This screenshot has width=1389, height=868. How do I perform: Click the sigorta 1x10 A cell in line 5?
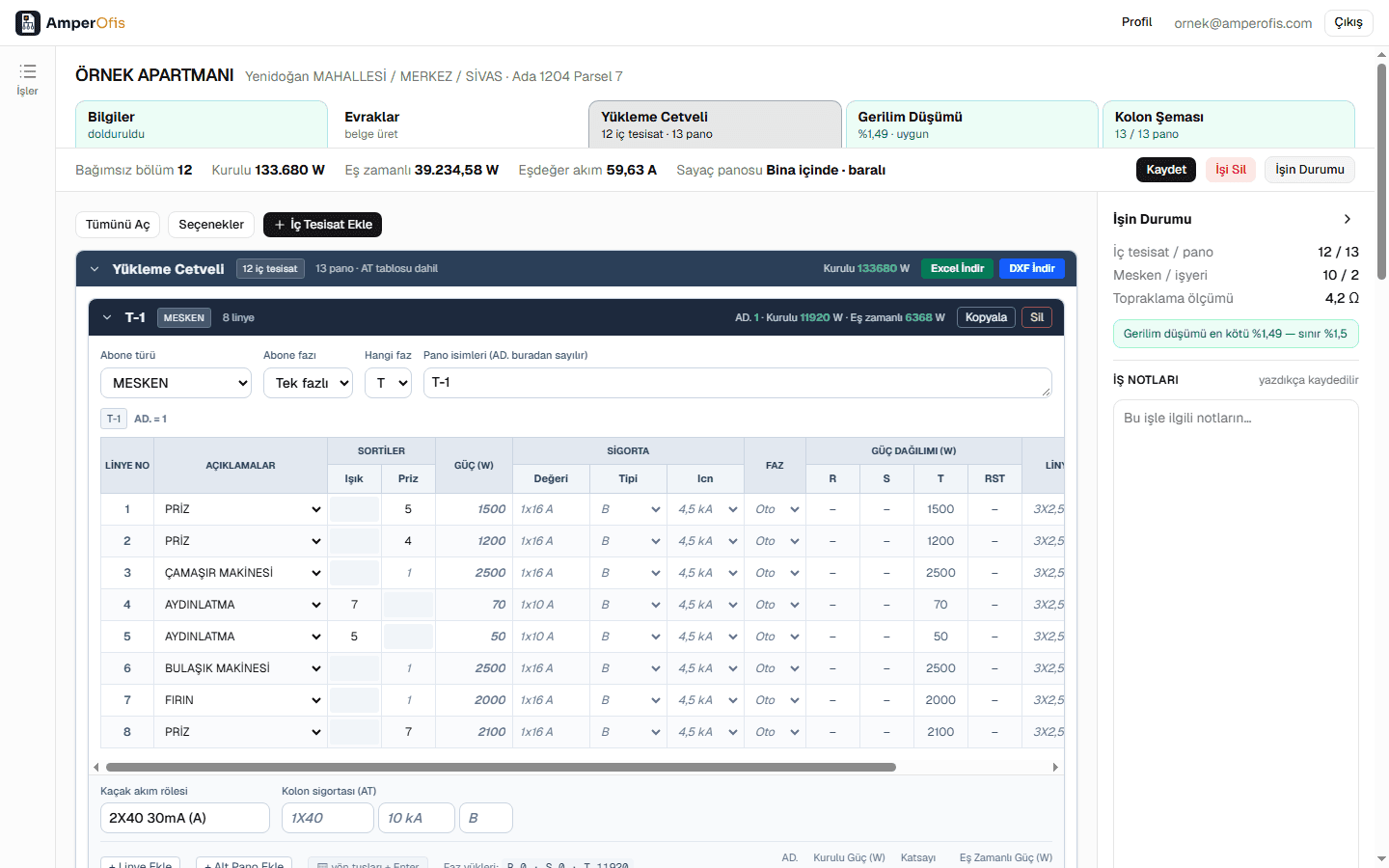point(551,637)
